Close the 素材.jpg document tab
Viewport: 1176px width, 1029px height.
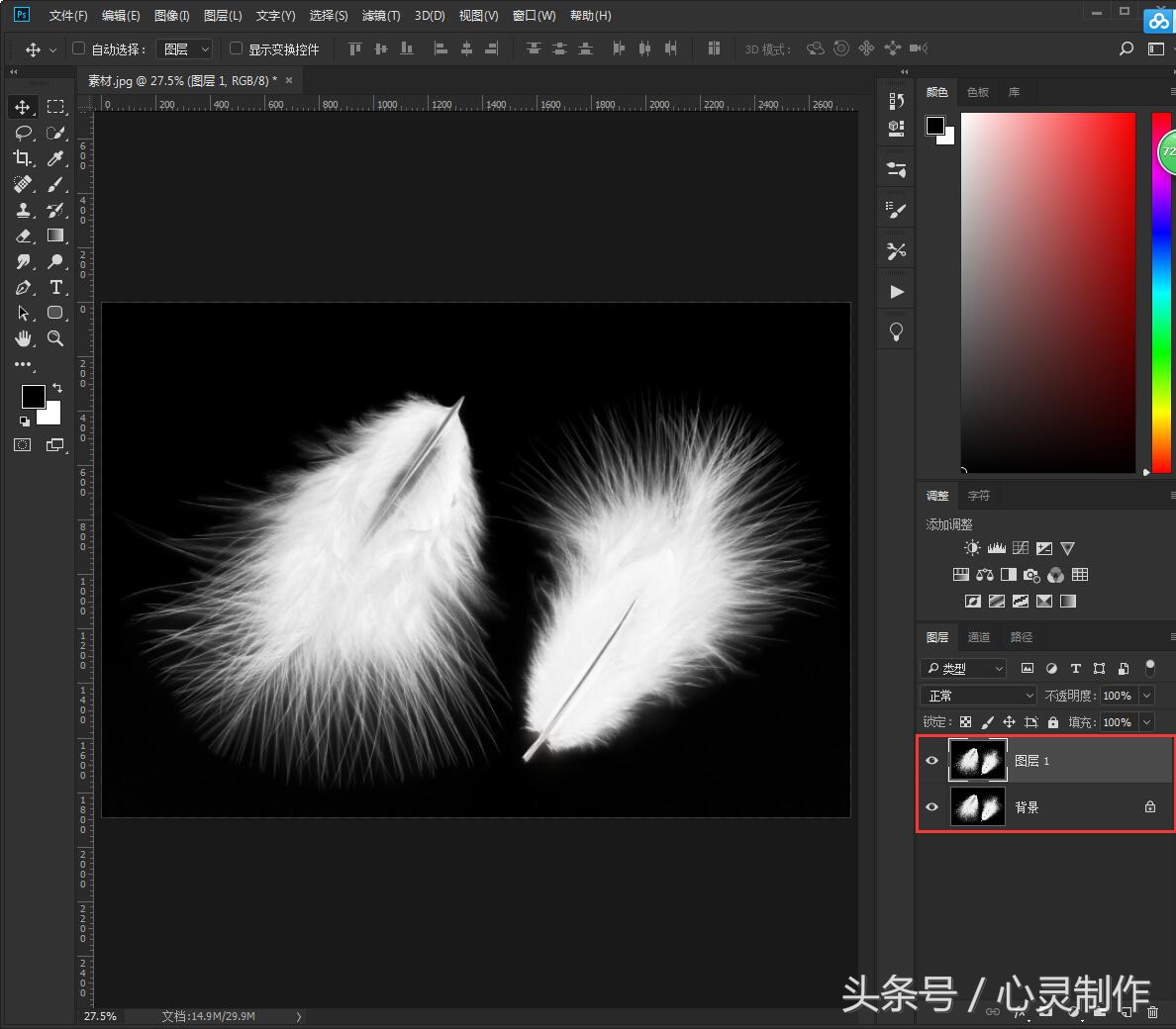[x=288, y=80]
